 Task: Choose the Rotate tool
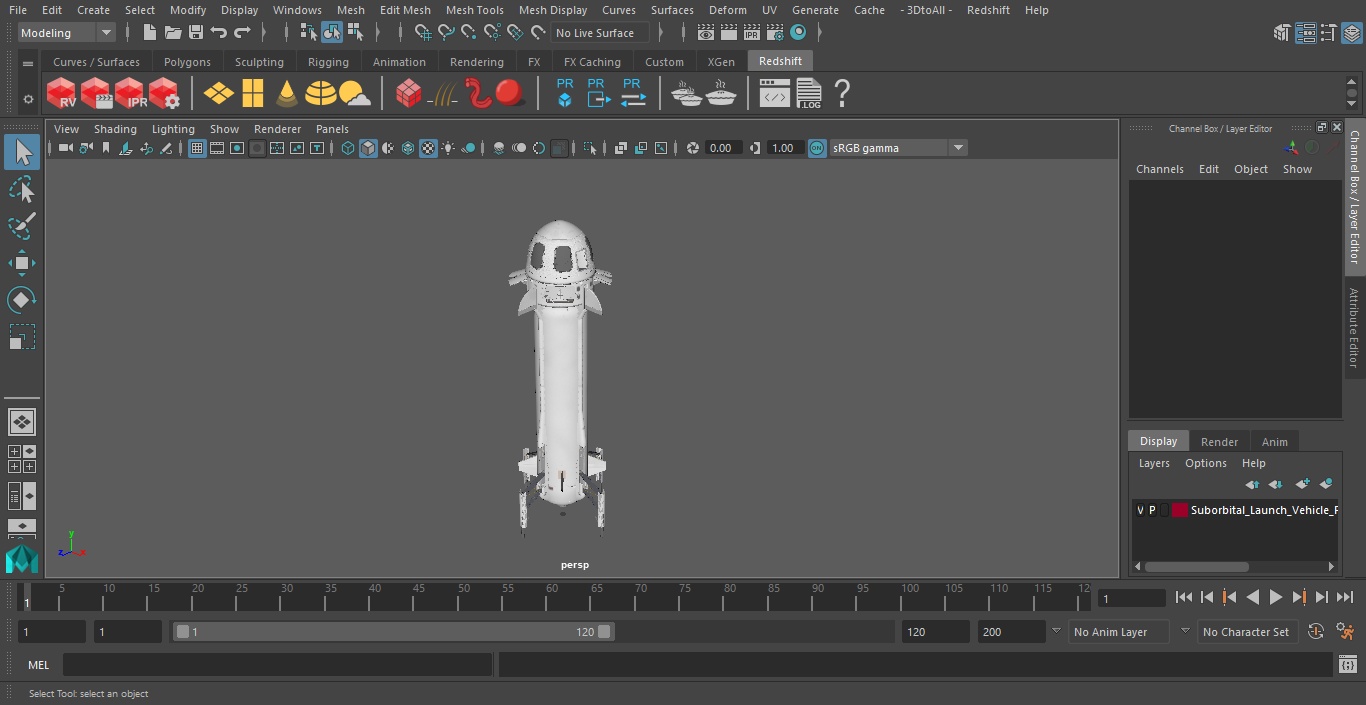tap(21, 300)
